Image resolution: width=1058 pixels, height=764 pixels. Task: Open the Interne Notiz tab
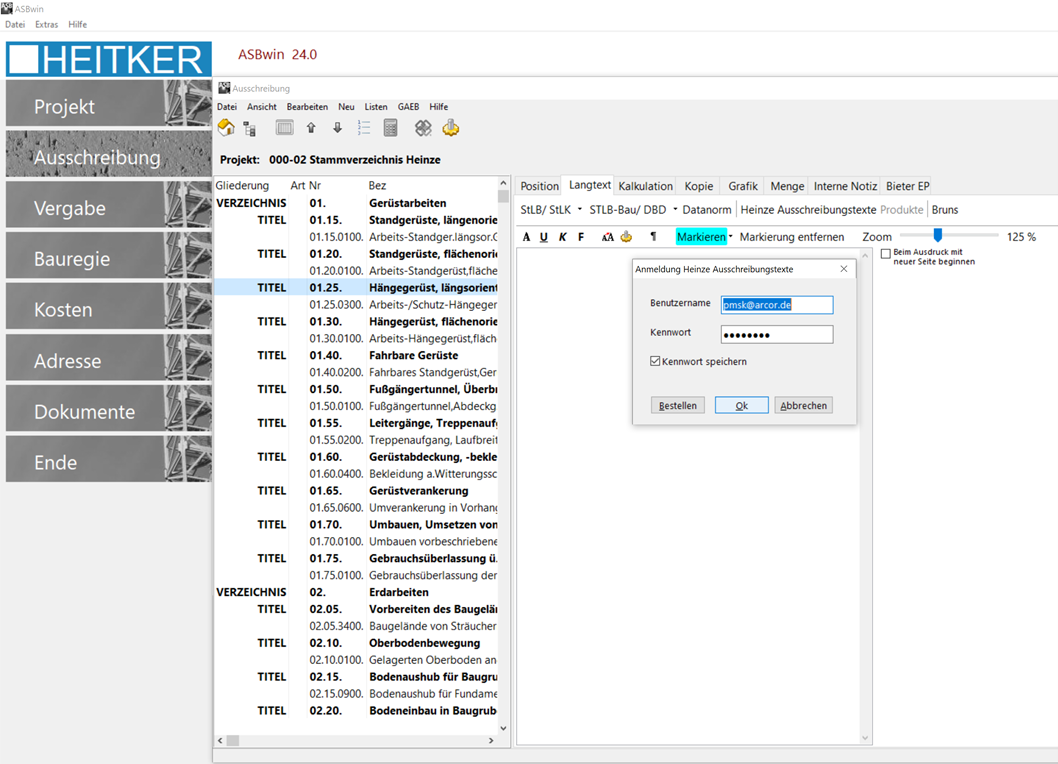pos(845,186)
